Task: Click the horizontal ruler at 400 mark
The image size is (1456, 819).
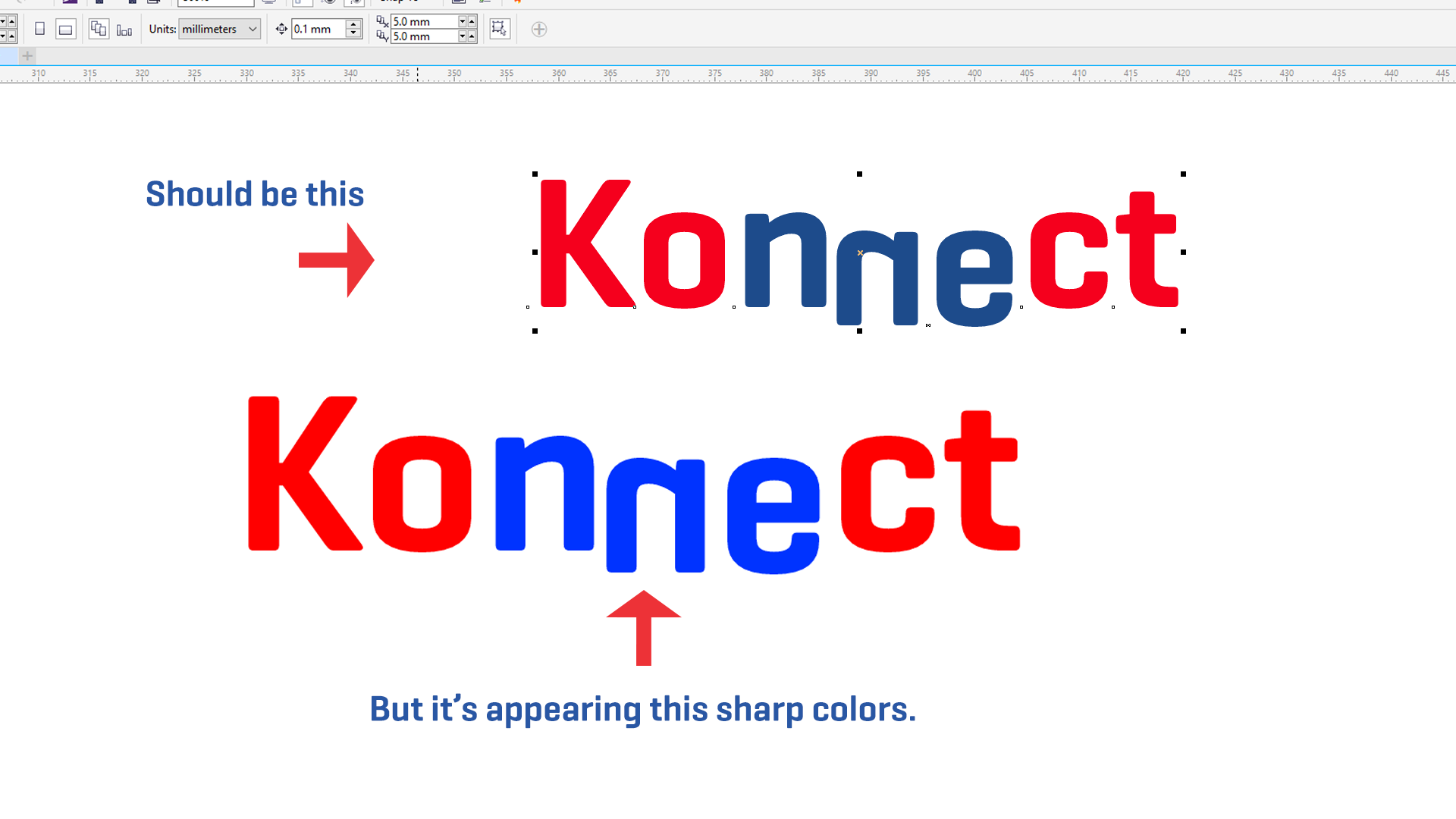Action: tap(974, 74)
